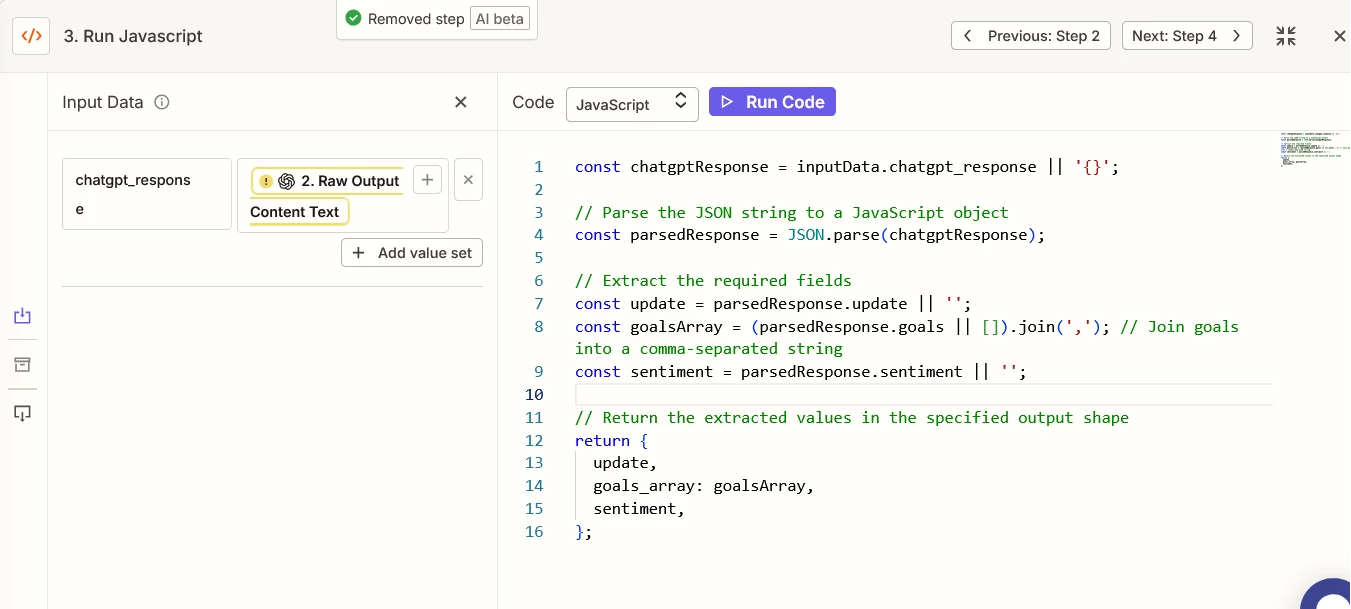Click the AI beta badge
This screenshot has width=1351, height=609.
(x=498, y=18)
